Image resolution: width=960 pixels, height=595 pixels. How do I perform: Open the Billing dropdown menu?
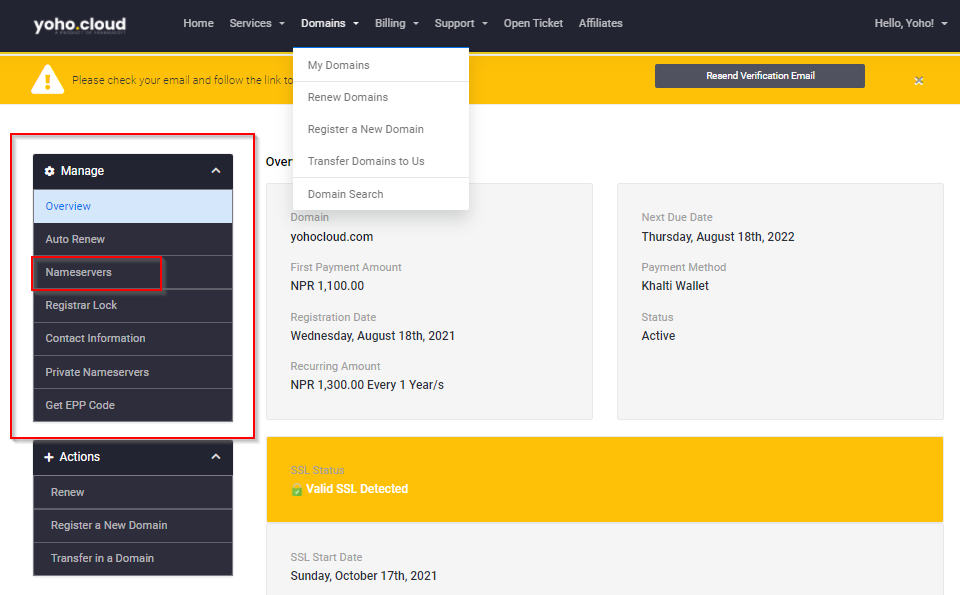[396, 23]
